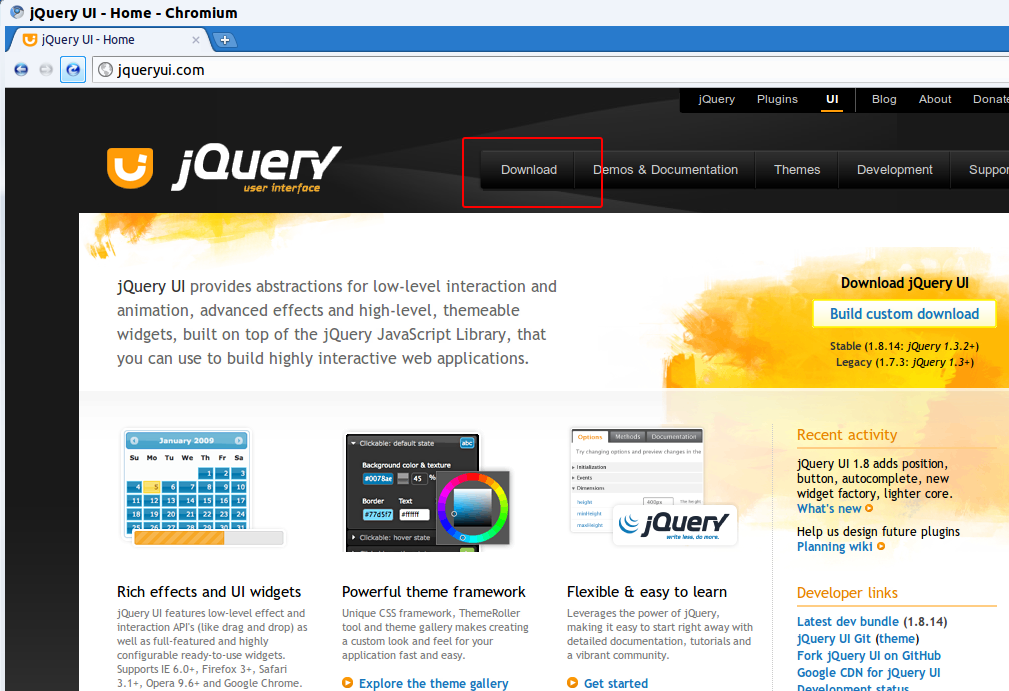Click arrow icon beside Explore the theme gallery
Image resolution: width=1009 pixels, height=691 pixels.
coord(347,683)
